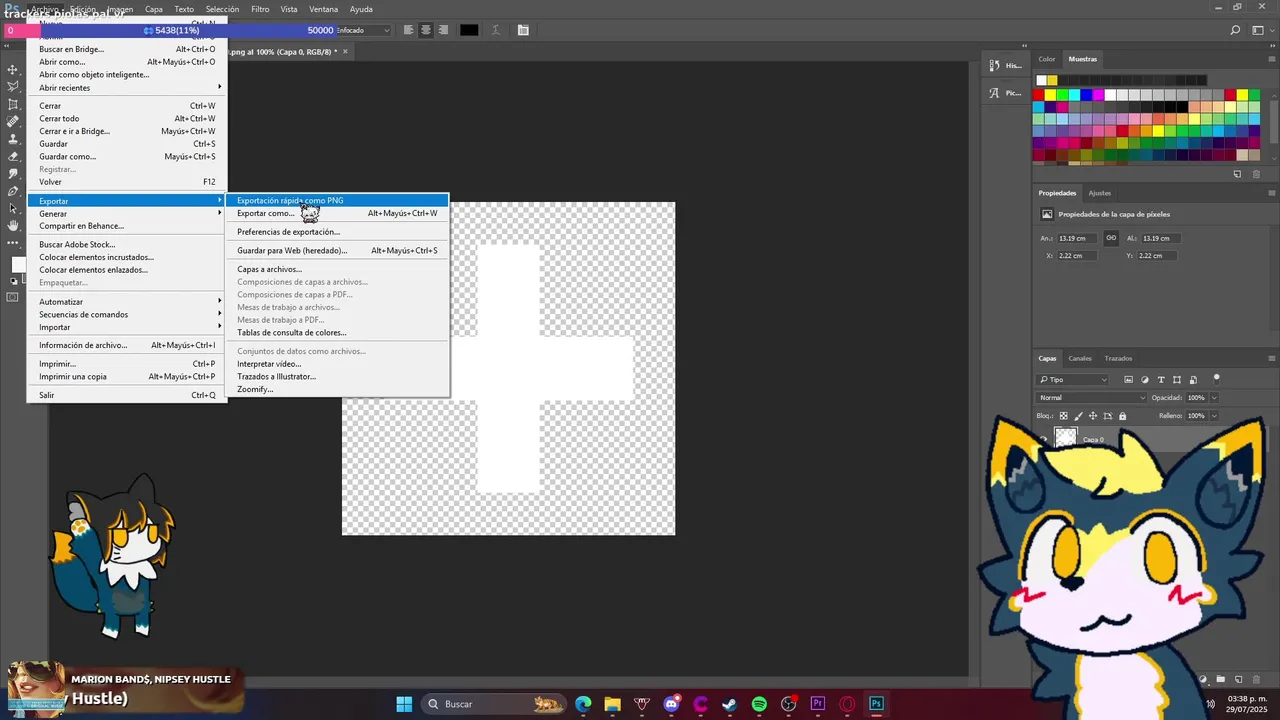Toggle lock transparent pixels
The image size is (1280, 720).
(x=1064, y=416)
